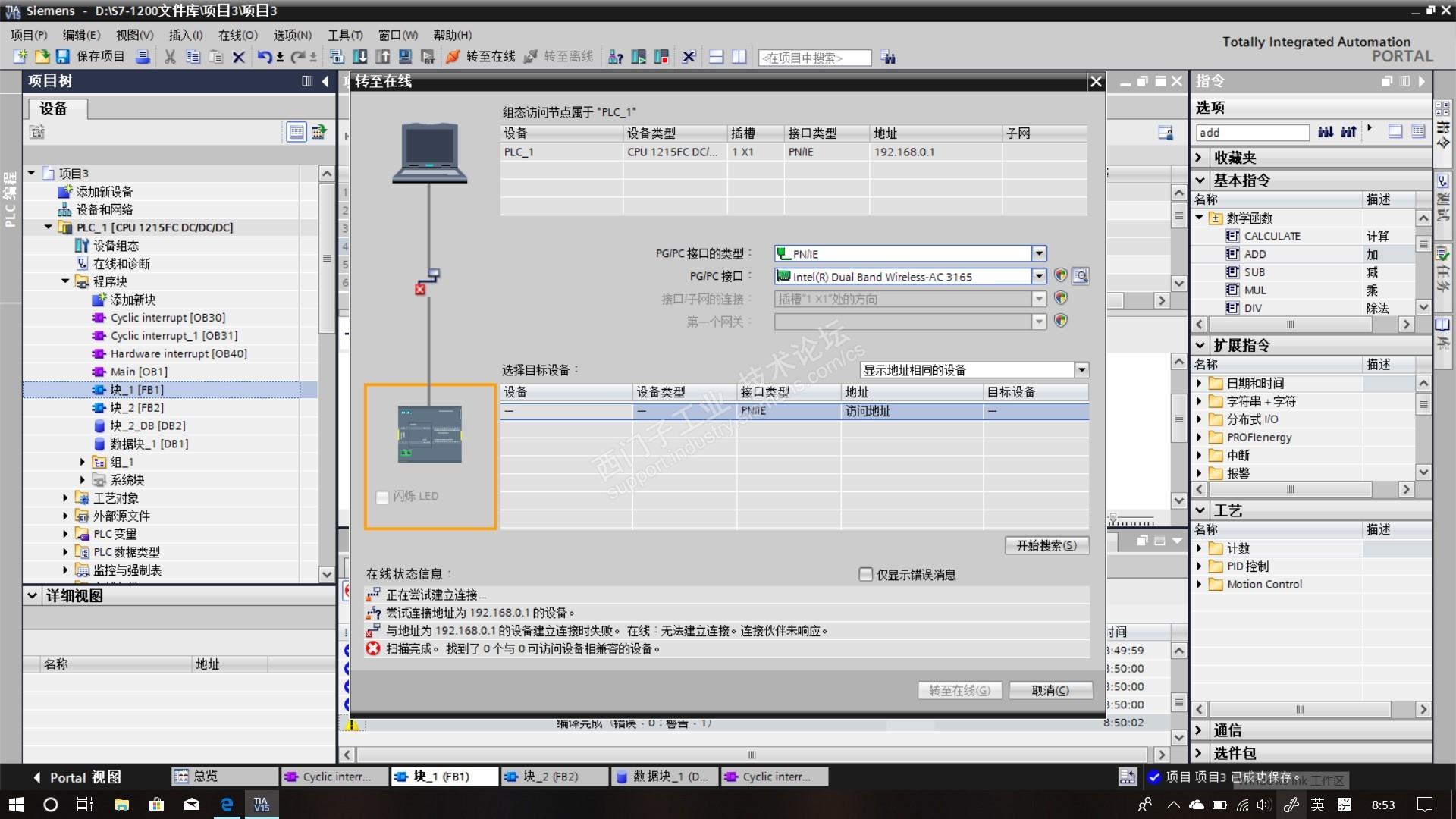Open the show devices with same address dropdown
Image resolution: width=1456 pixels, height=819 pixels.
(1081, 370)
